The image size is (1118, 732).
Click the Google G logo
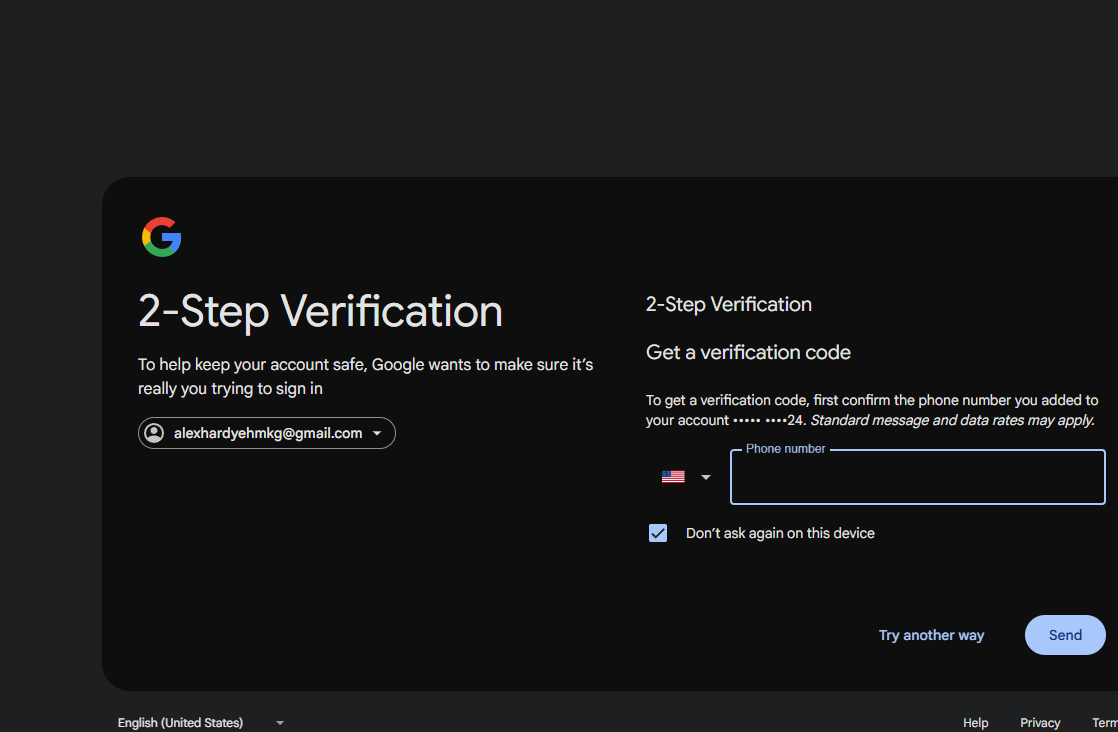[x=161, y=237]
